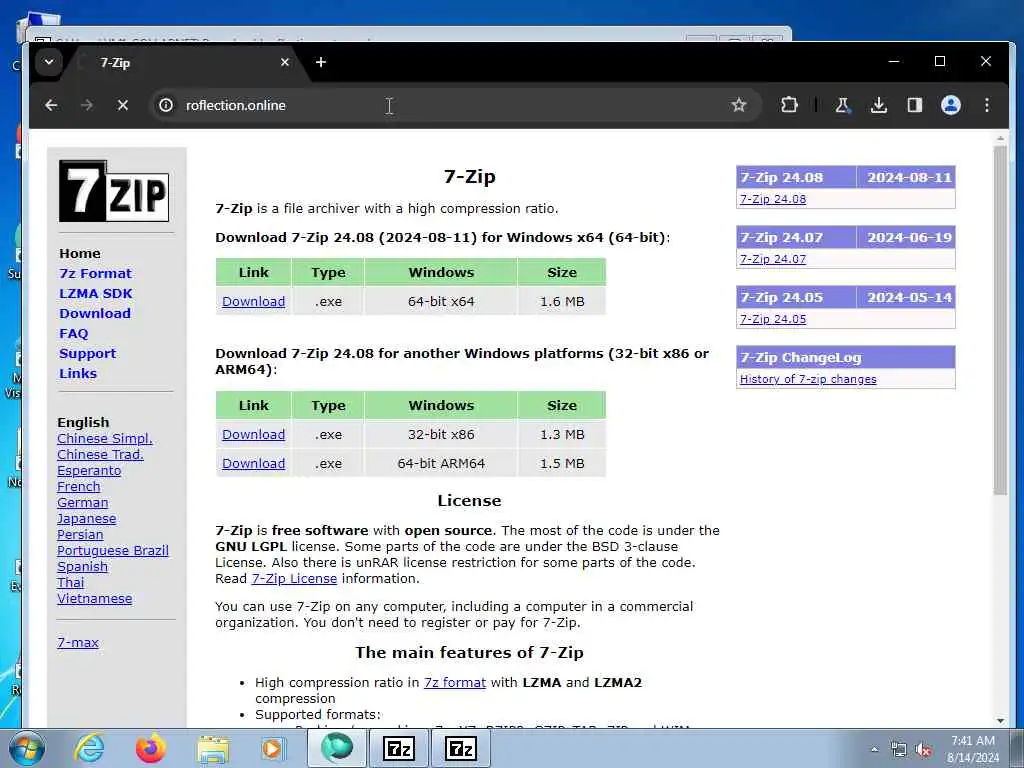Image resolution: width=1024 pixels, height=768 pixels.
Task: Switch language to Portuguese Brazil
Action: [112, 551]
